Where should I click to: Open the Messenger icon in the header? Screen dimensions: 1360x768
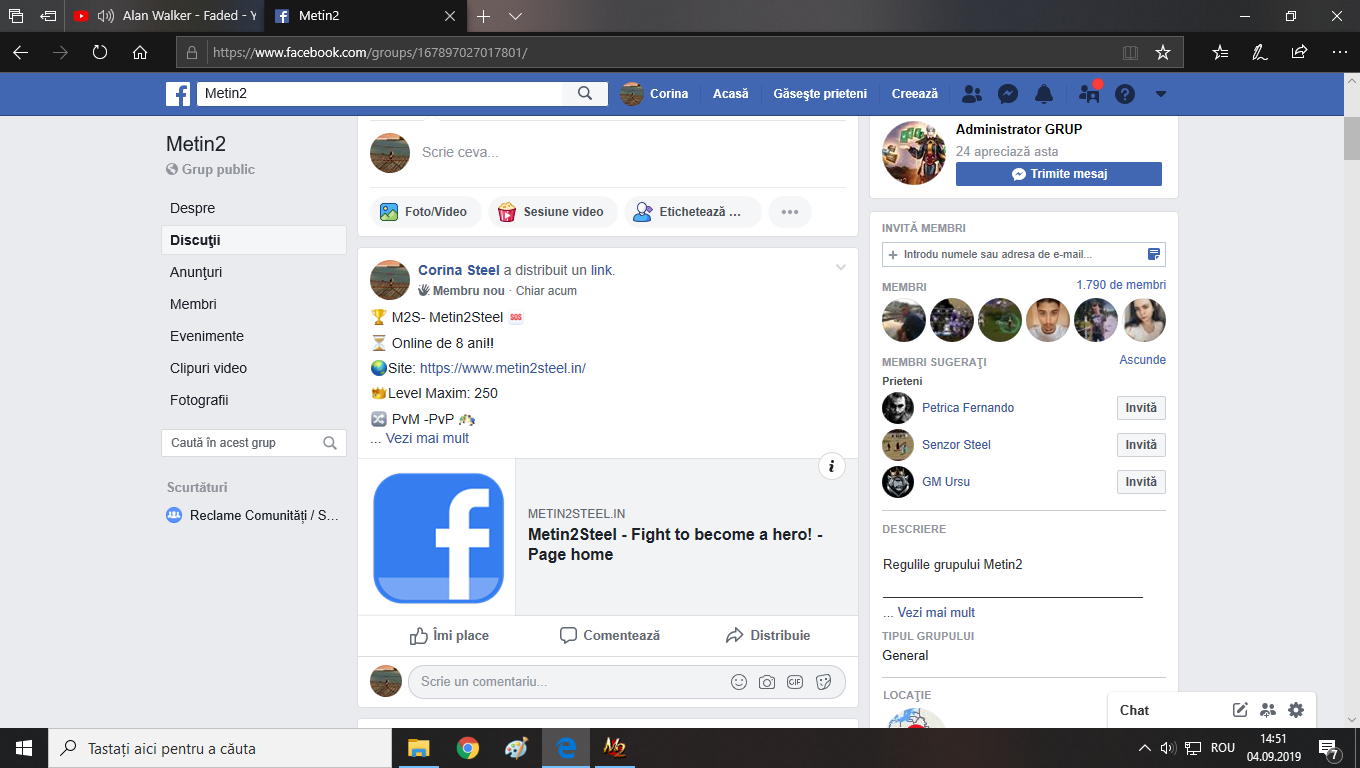[1008, 94]
